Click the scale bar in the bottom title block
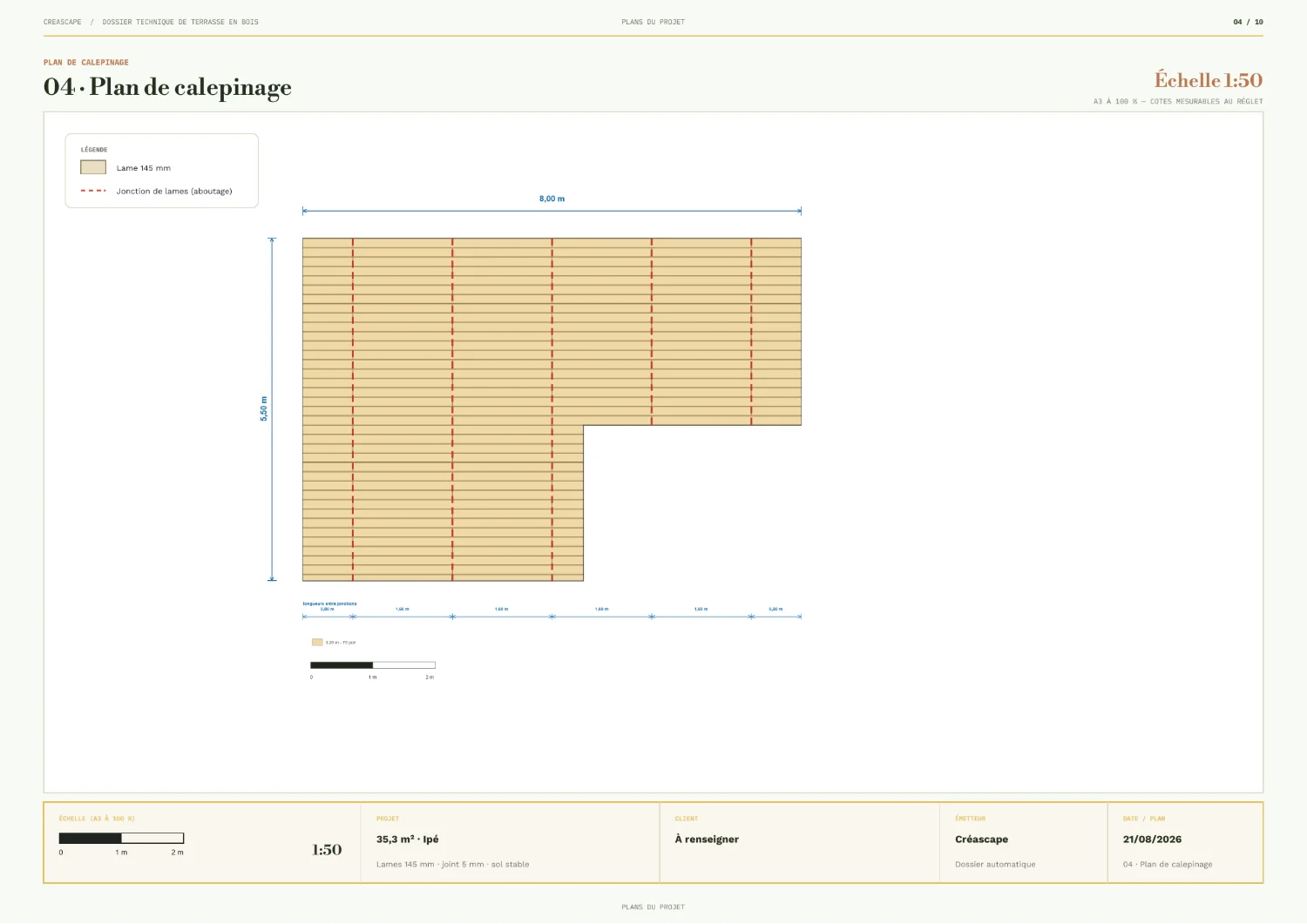1307x924 pixels. [x=121, y=838]
